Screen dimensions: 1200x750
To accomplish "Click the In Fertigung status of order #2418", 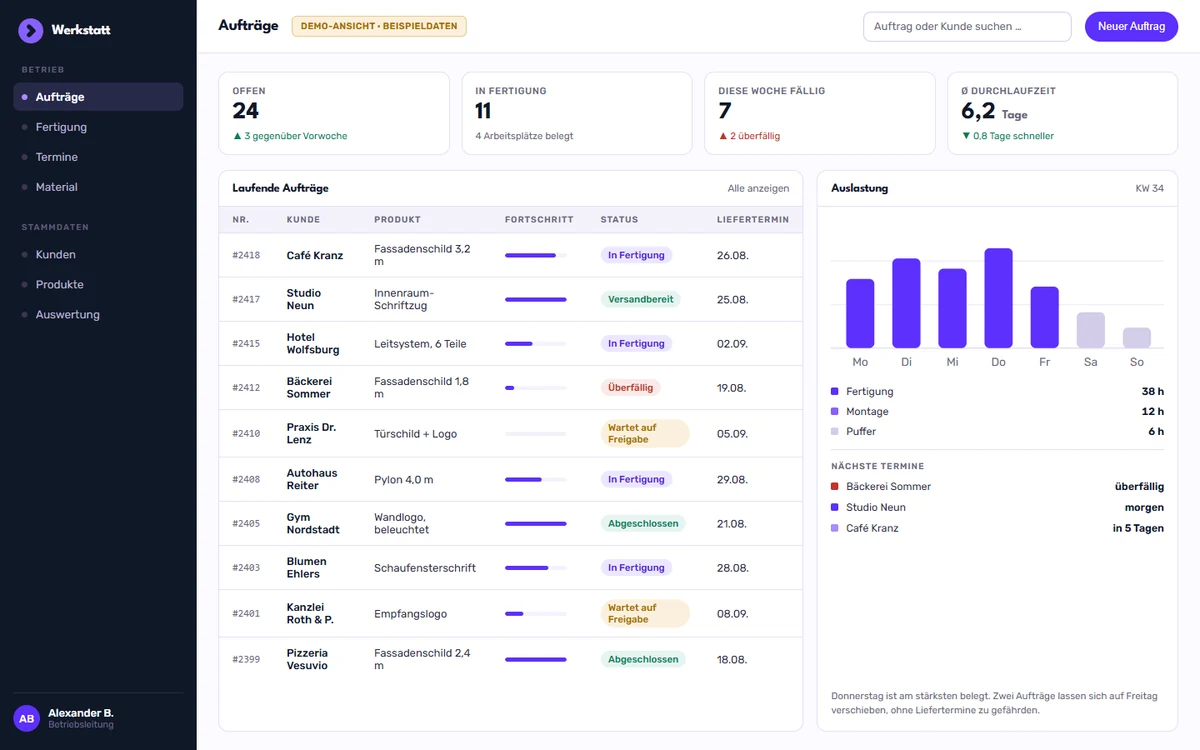I will pos(636,255).
